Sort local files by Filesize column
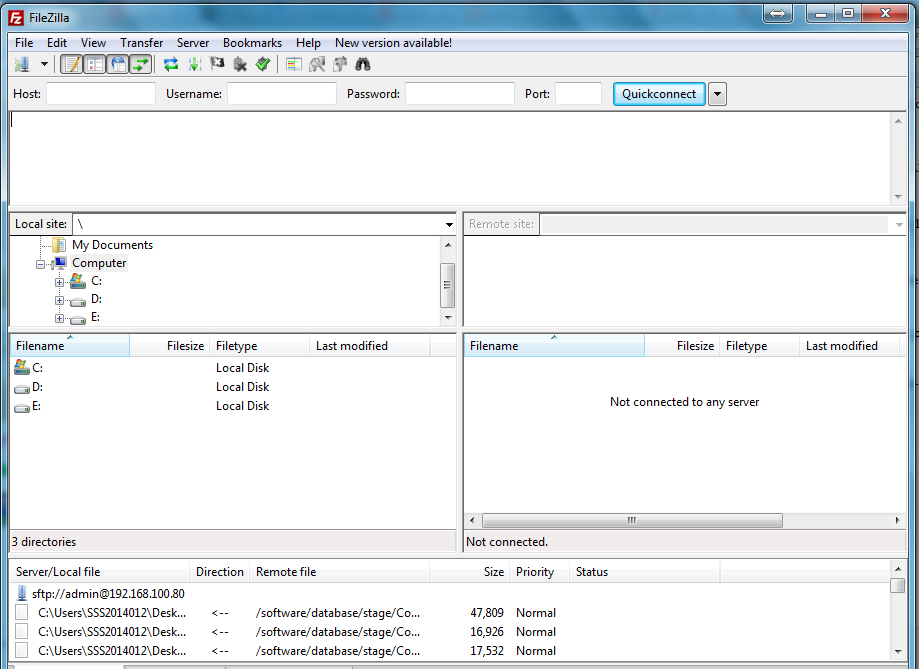The width and height of the screenshot is (919, 669). (169, 346)
